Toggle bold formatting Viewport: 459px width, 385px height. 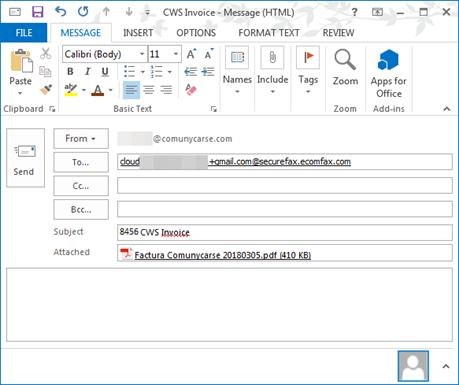[x=70, y=71]
